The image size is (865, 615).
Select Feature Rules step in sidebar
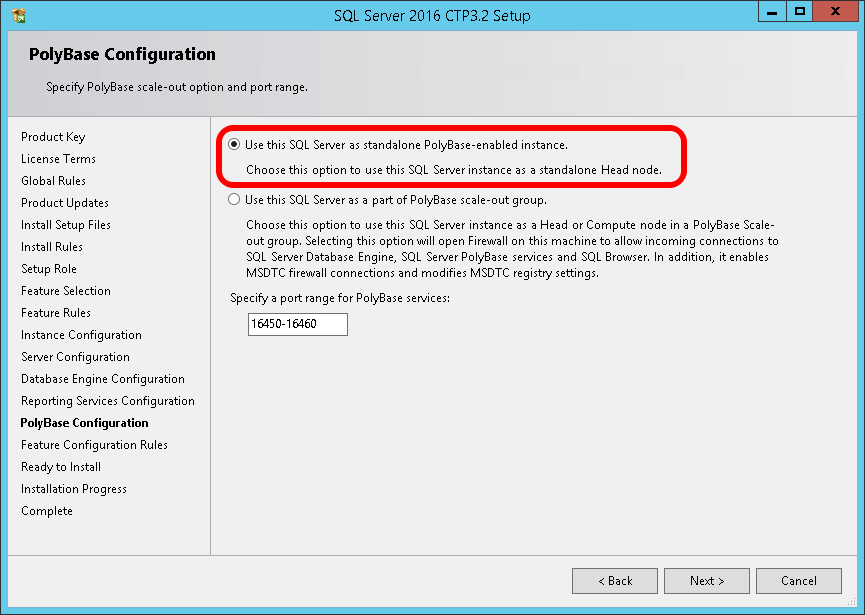(56, 313)
